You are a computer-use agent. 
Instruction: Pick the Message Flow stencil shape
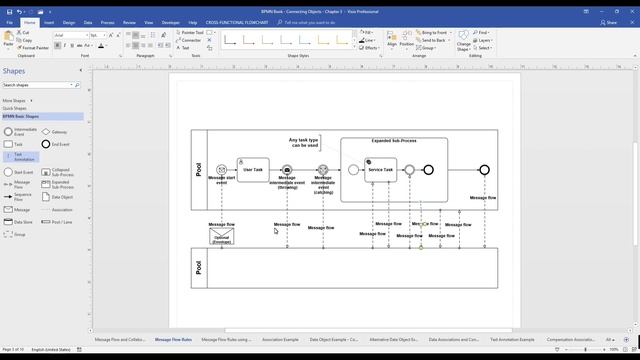point(17,184)
